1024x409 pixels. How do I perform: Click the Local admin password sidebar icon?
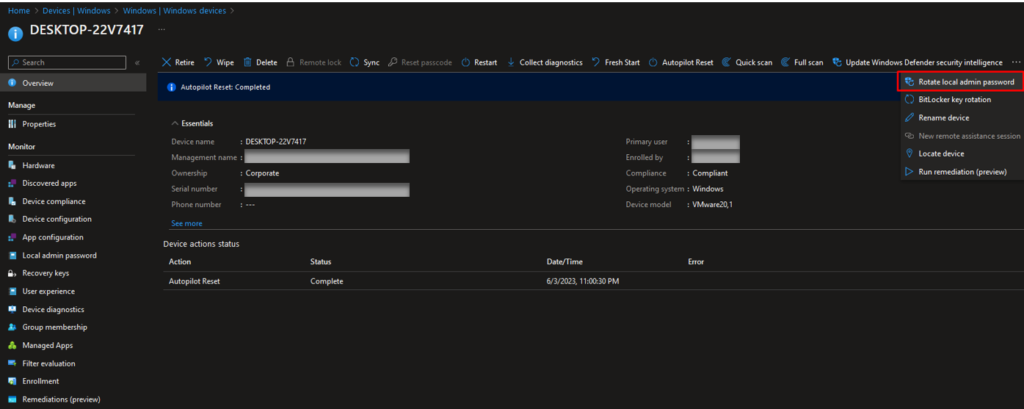tap(12, 255)
